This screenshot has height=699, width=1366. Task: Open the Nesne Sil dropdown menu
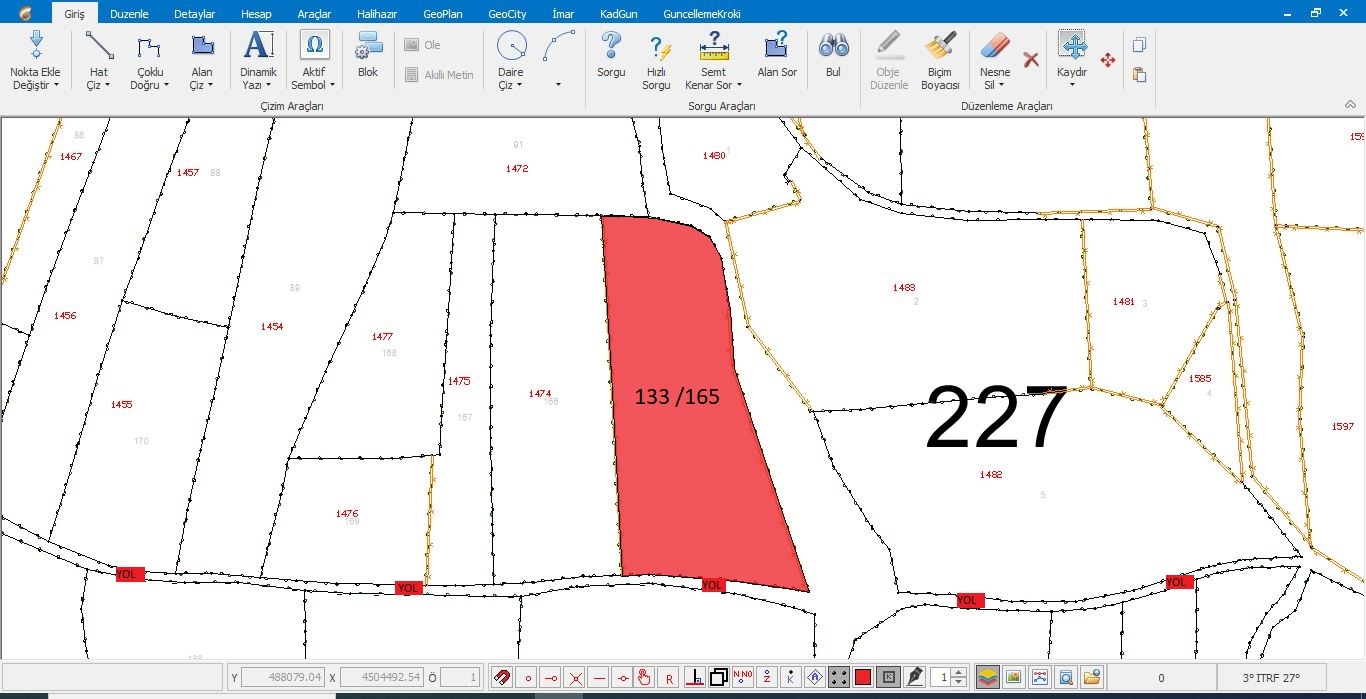coord(994,85)
